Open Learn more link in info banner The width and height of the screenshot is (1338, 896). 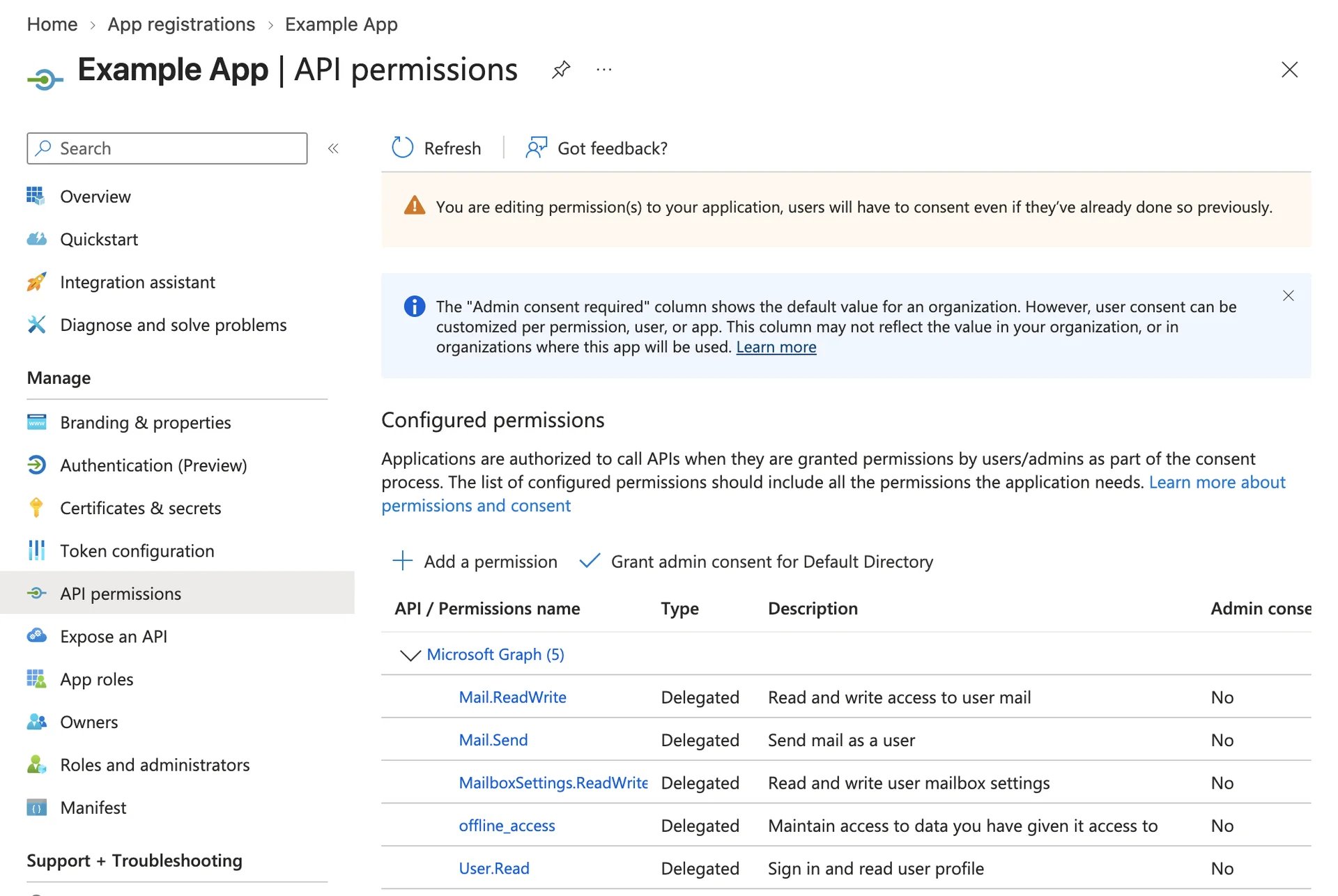click(x=776, y=347)
